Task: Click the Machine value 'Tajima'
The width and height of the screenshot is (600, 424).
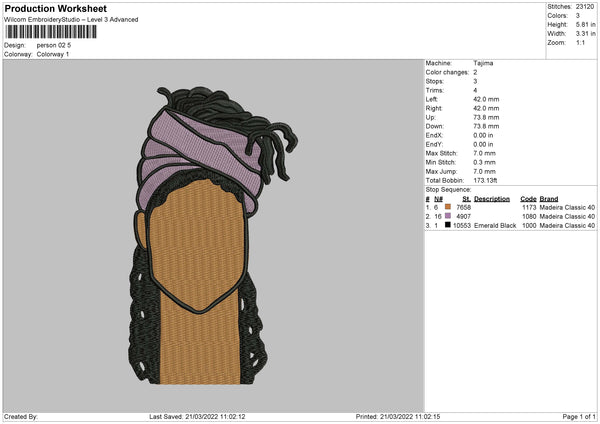Action: pyautogui.click(x=483, y=63)
